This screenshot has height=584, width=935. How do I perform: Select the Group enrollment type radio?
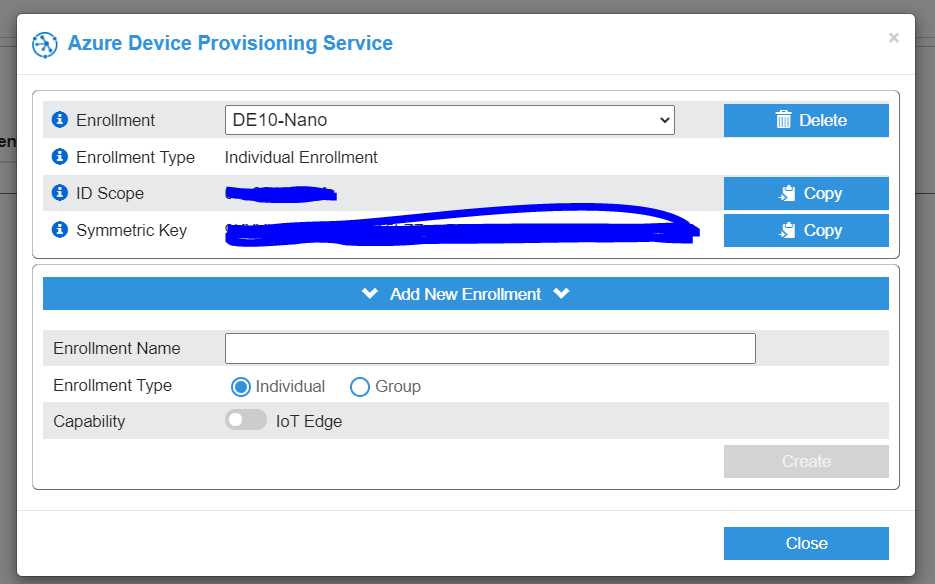360,387
